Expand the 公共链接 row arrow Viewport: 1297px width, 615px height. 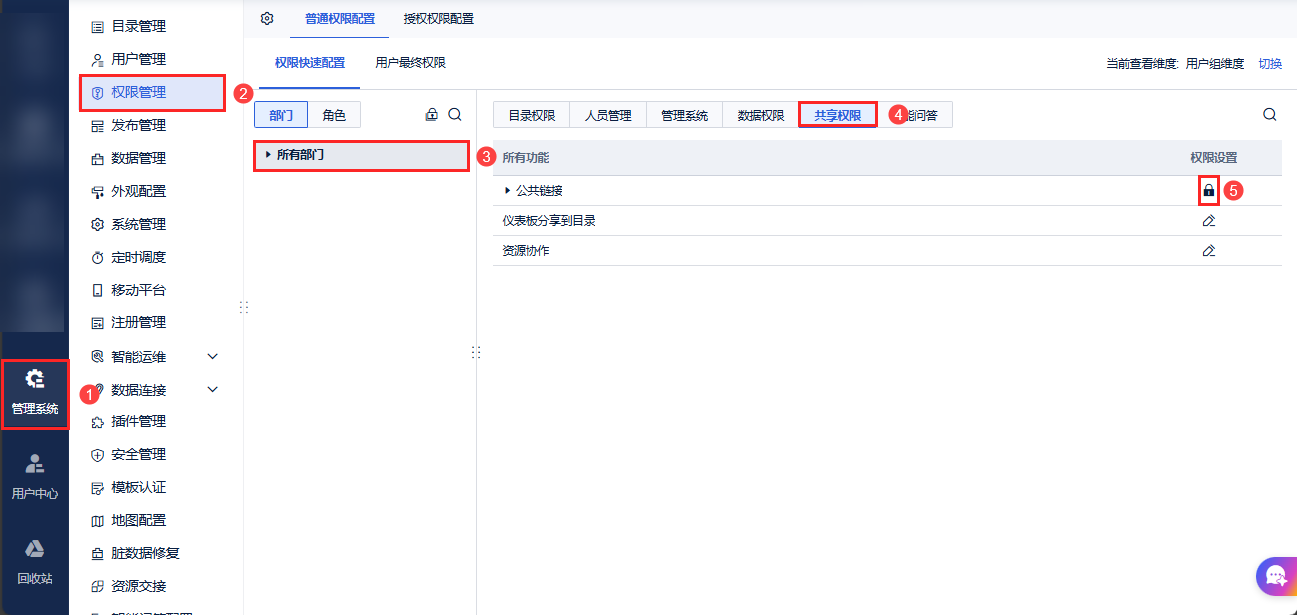coord(507,190)
